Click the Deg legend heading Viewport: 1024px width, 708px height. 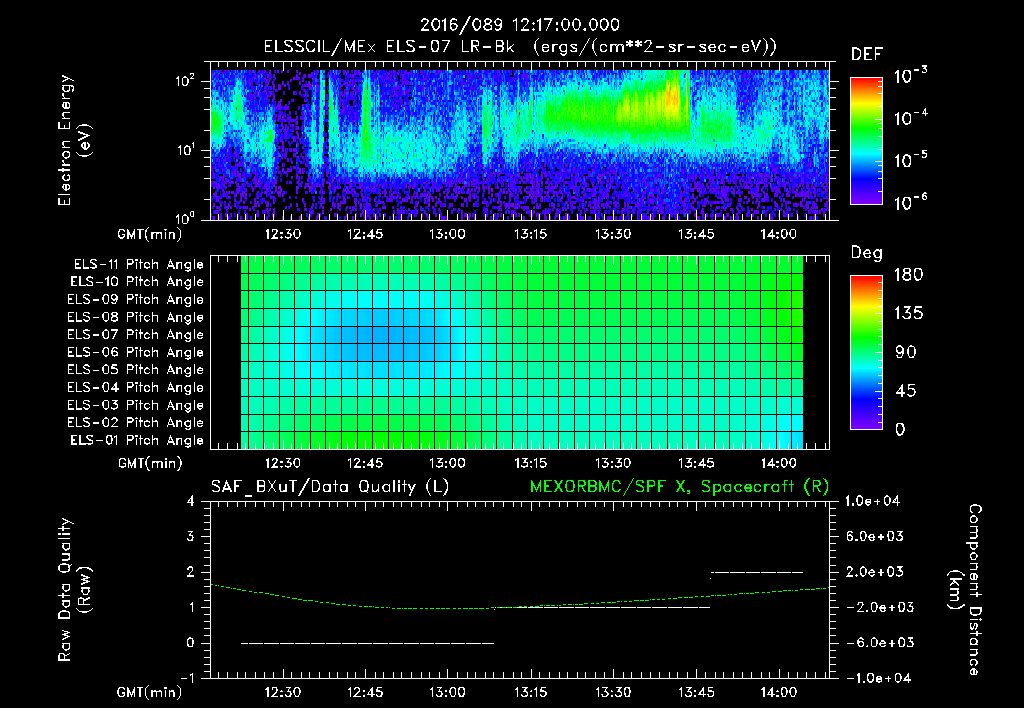pos(867,253)
